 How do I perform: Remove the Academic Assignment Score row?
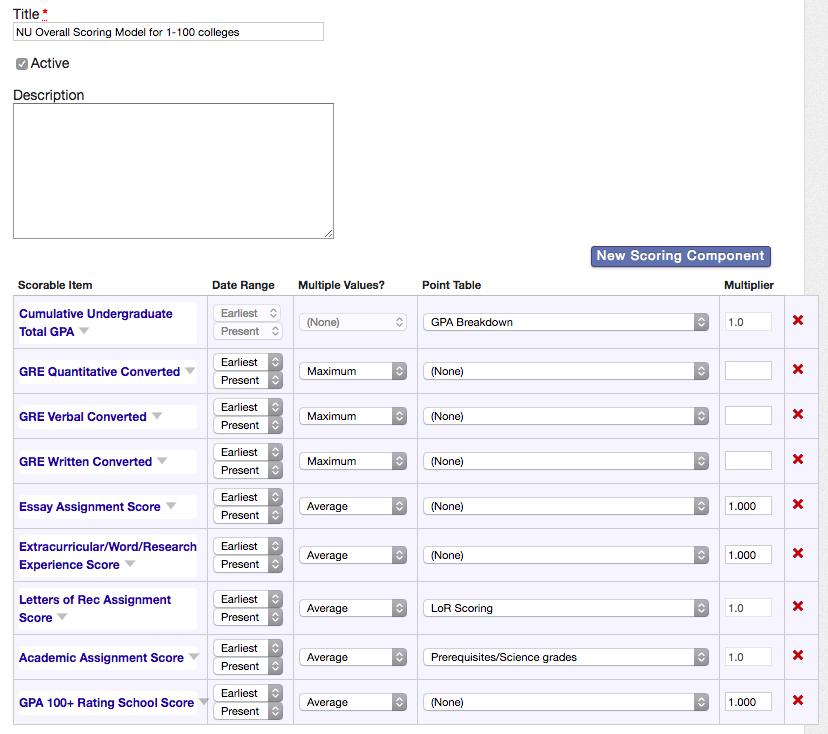[797, 656]
